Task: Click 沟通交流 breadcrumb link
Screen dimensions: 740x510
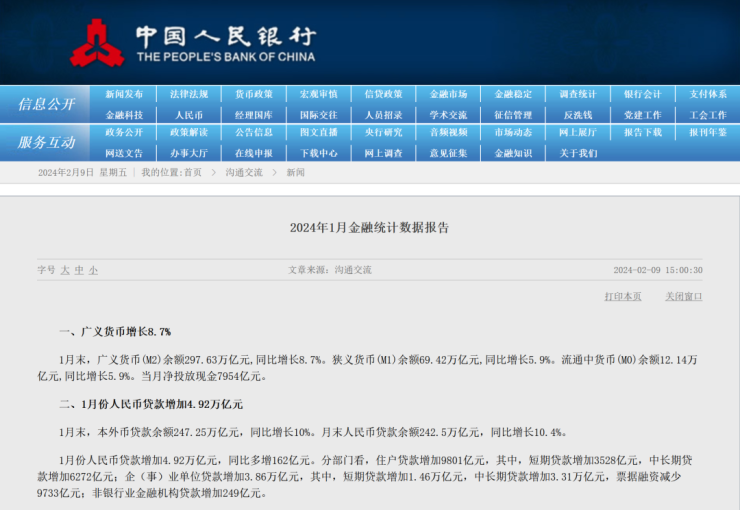Action: (244, 173)
